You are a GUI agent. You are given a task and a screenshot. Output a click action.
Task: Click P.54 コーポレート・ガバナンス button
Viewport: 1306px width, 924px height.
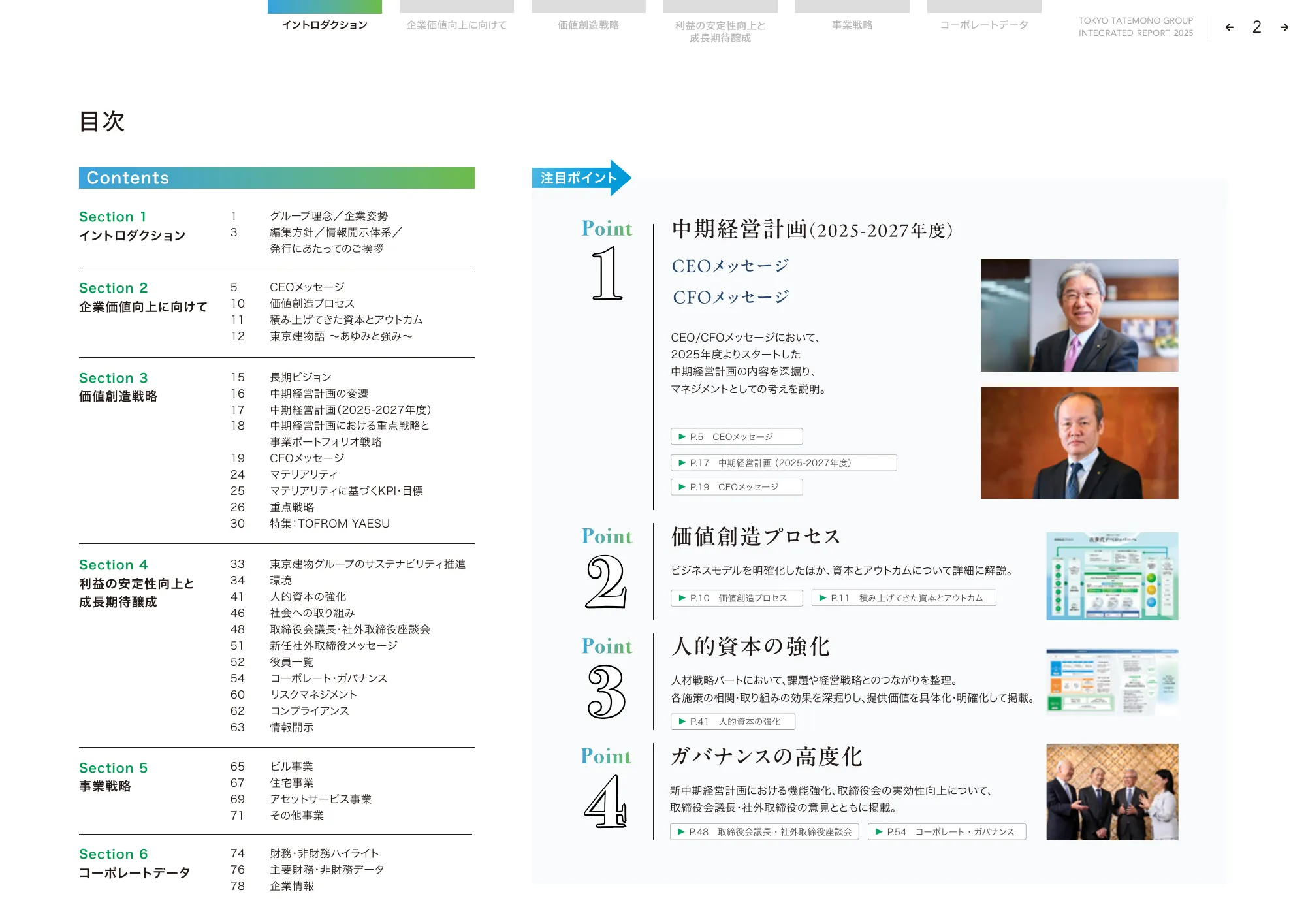point(947,831)
